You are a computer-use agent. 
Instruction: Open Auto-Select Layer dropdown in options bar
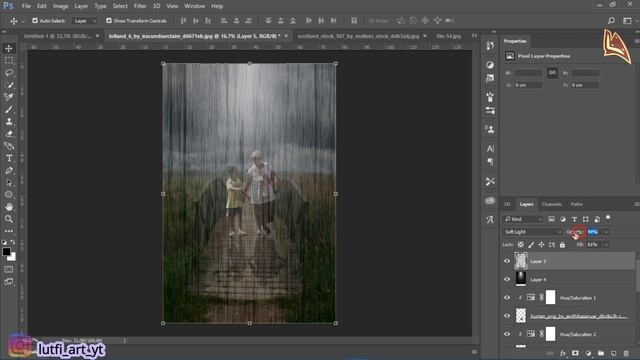point(85,21)
